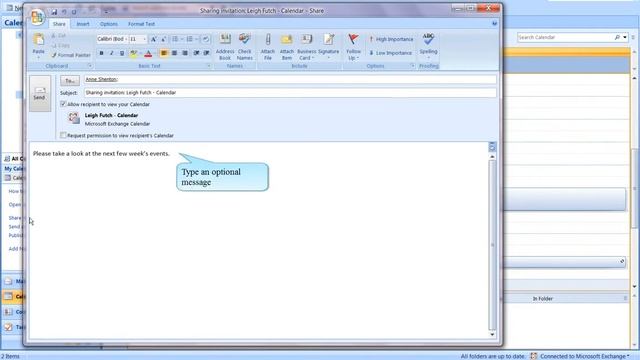The image size is (640, 360).
Task: Undo using the quick access toolbar arrow
Action: (64, 12)
